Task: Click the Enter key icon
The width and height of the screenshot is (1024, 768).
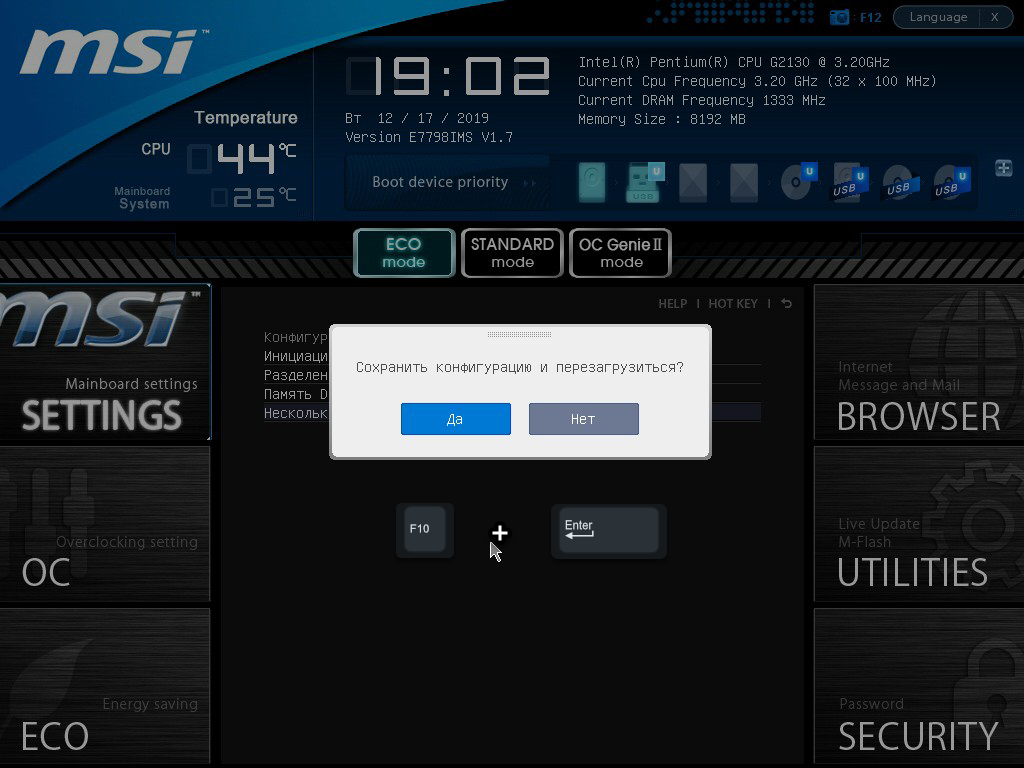Action: [609, 530]
